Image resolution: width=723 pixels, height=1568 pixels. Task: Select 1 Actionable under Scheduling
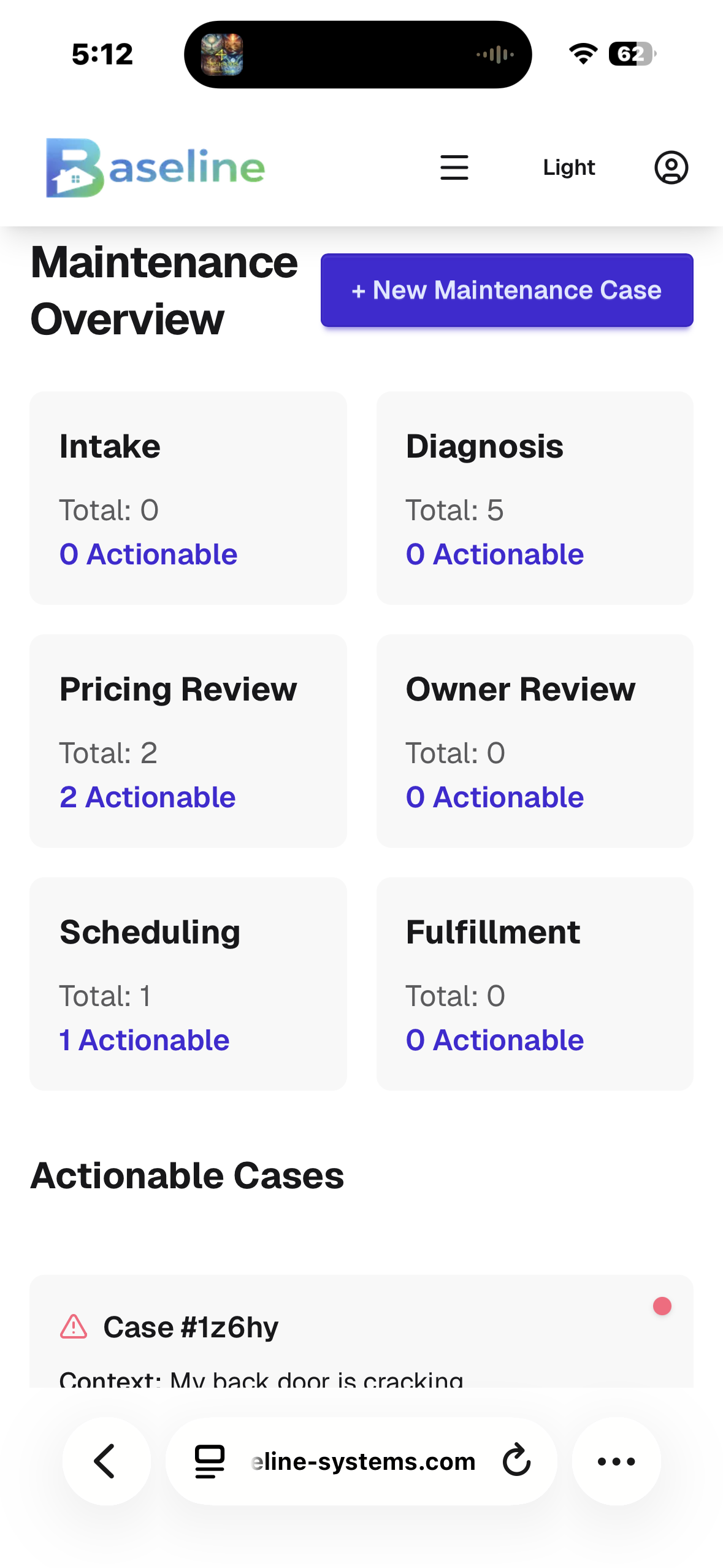[145, 1040]
